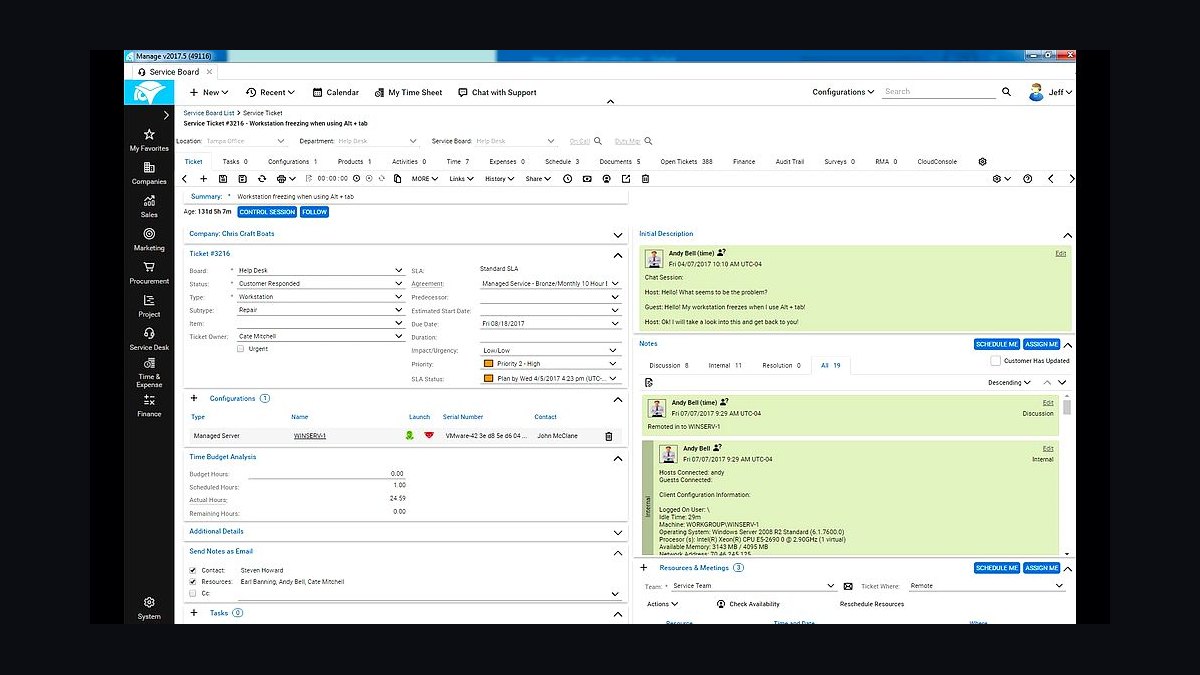1200x675 pixels.
Task: Click the CONTROL SESSION button
Action: (267, 212)
